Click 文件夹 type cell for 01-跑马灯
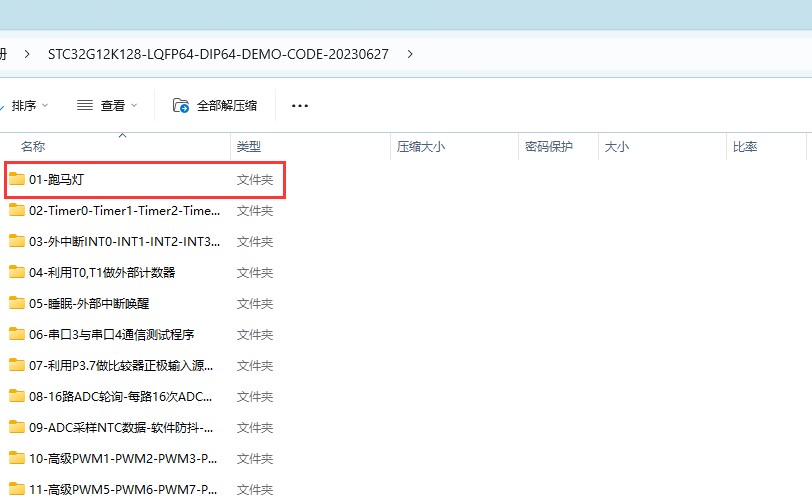The image size is (812, 496). click(x=255, y=180)
